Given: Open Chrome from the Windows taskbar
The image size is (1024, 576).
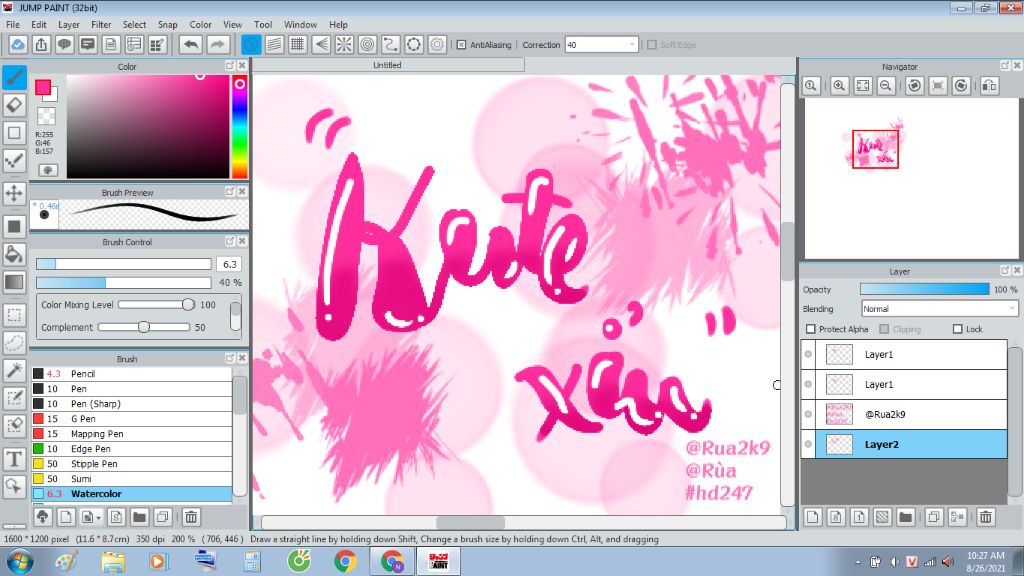Looking at the screenshot, I should 345,562.
